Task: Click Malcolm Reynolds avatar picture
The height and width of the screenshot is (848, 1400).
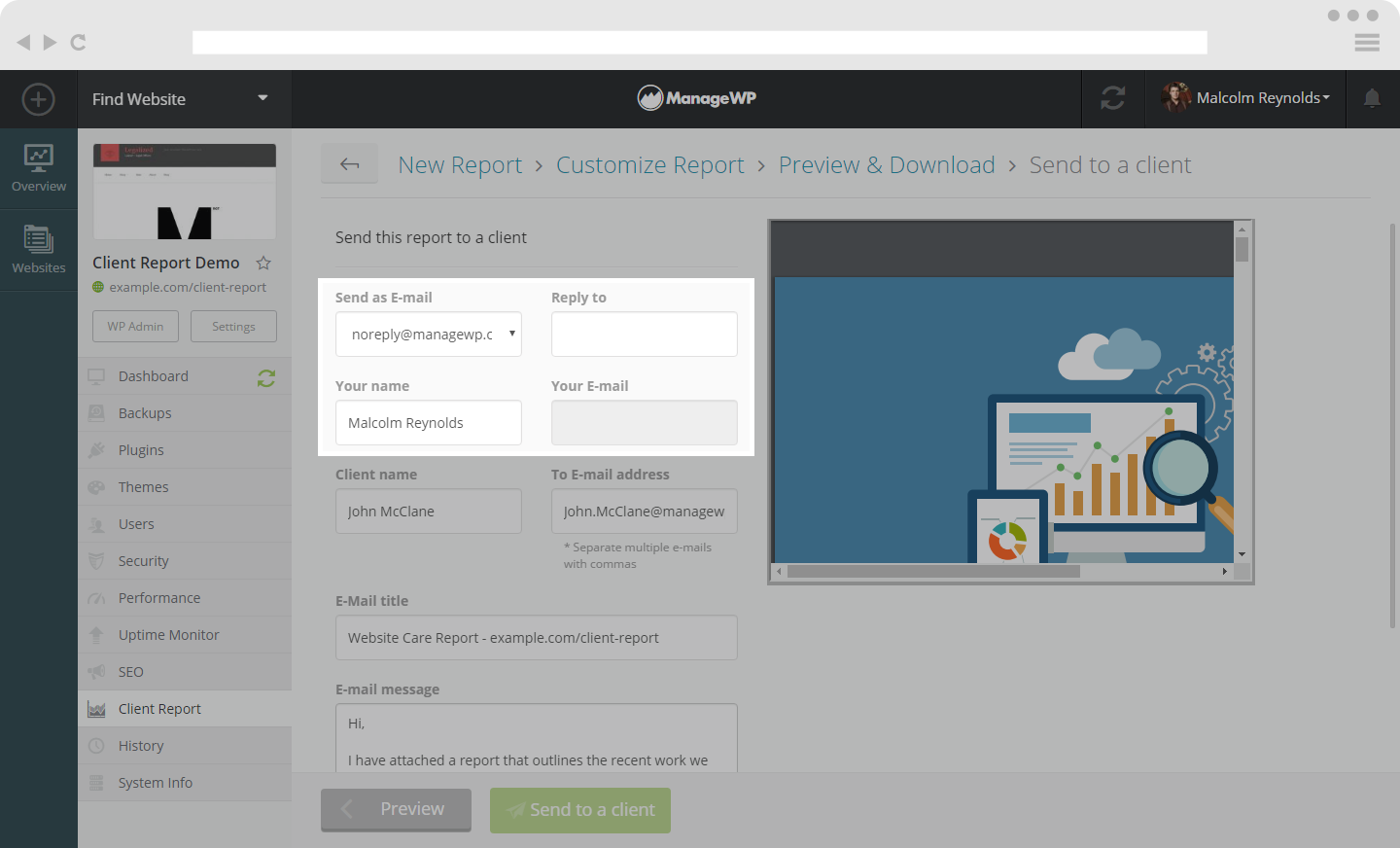Action: pos(1175,98)
